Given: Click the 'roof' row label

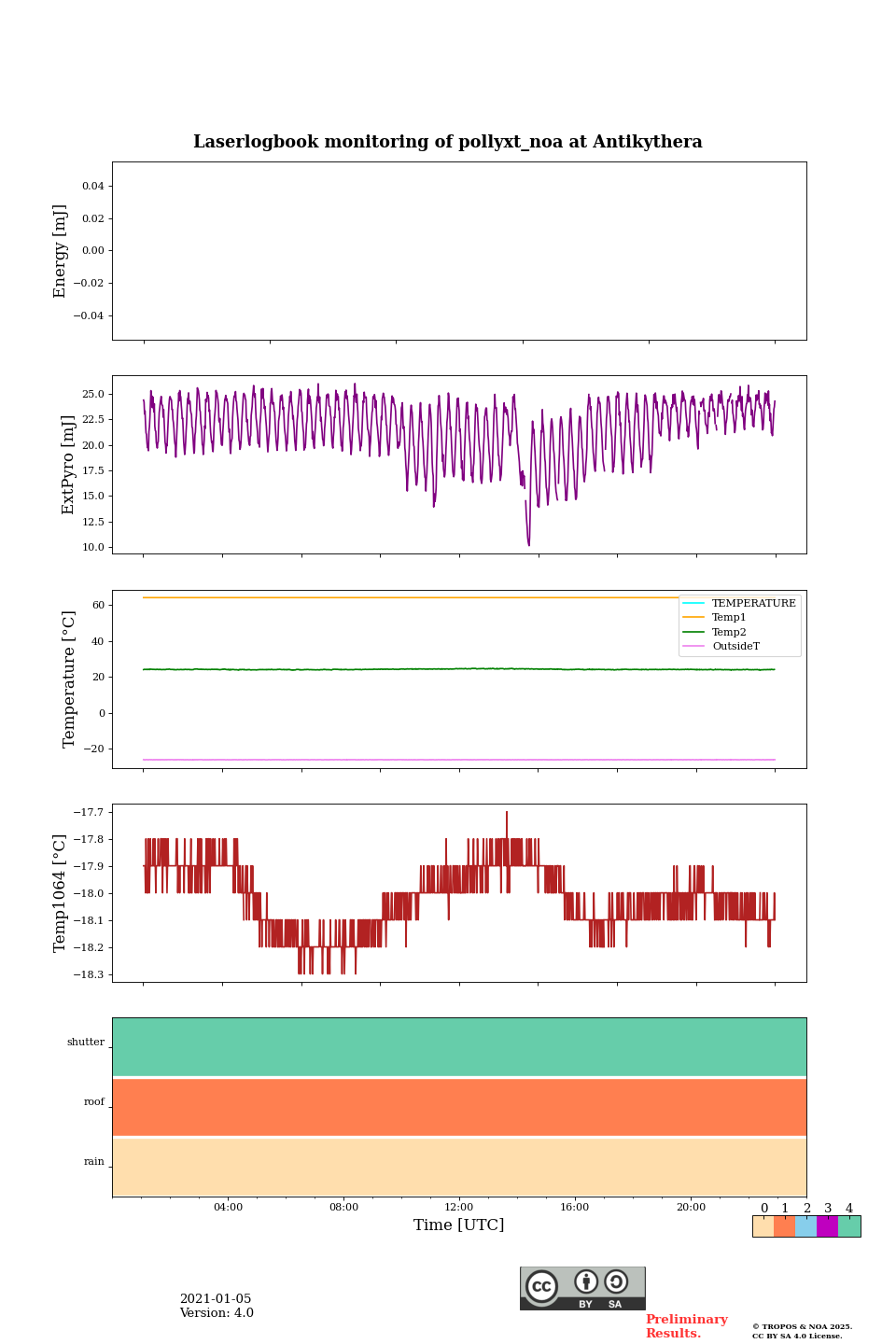Looking at the screenshot, I should pos(94,1102).
